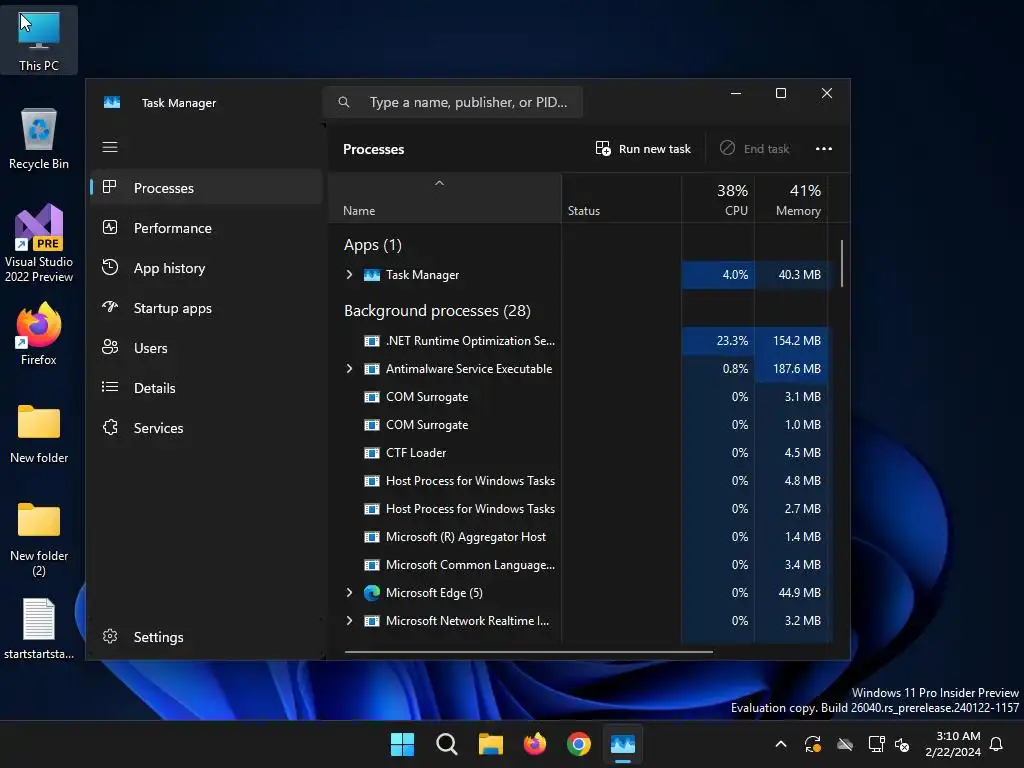Select This PC desktop icon

(x=39, y=40)
